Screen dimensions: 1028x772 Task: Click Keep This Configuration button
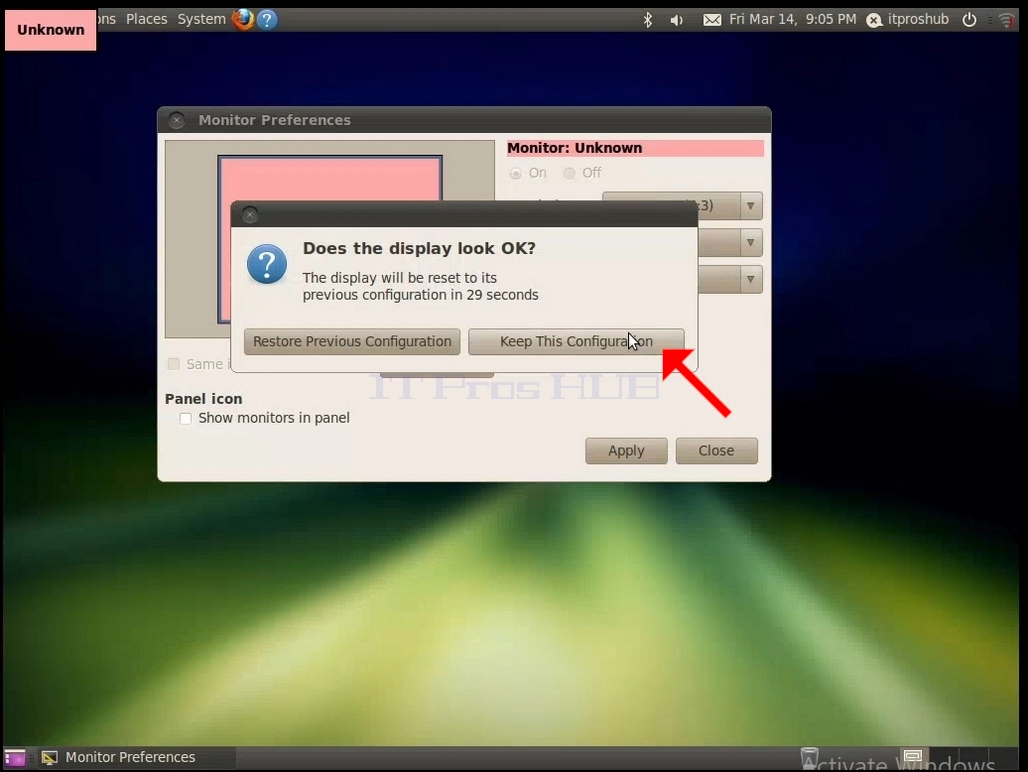pos(576,341)
